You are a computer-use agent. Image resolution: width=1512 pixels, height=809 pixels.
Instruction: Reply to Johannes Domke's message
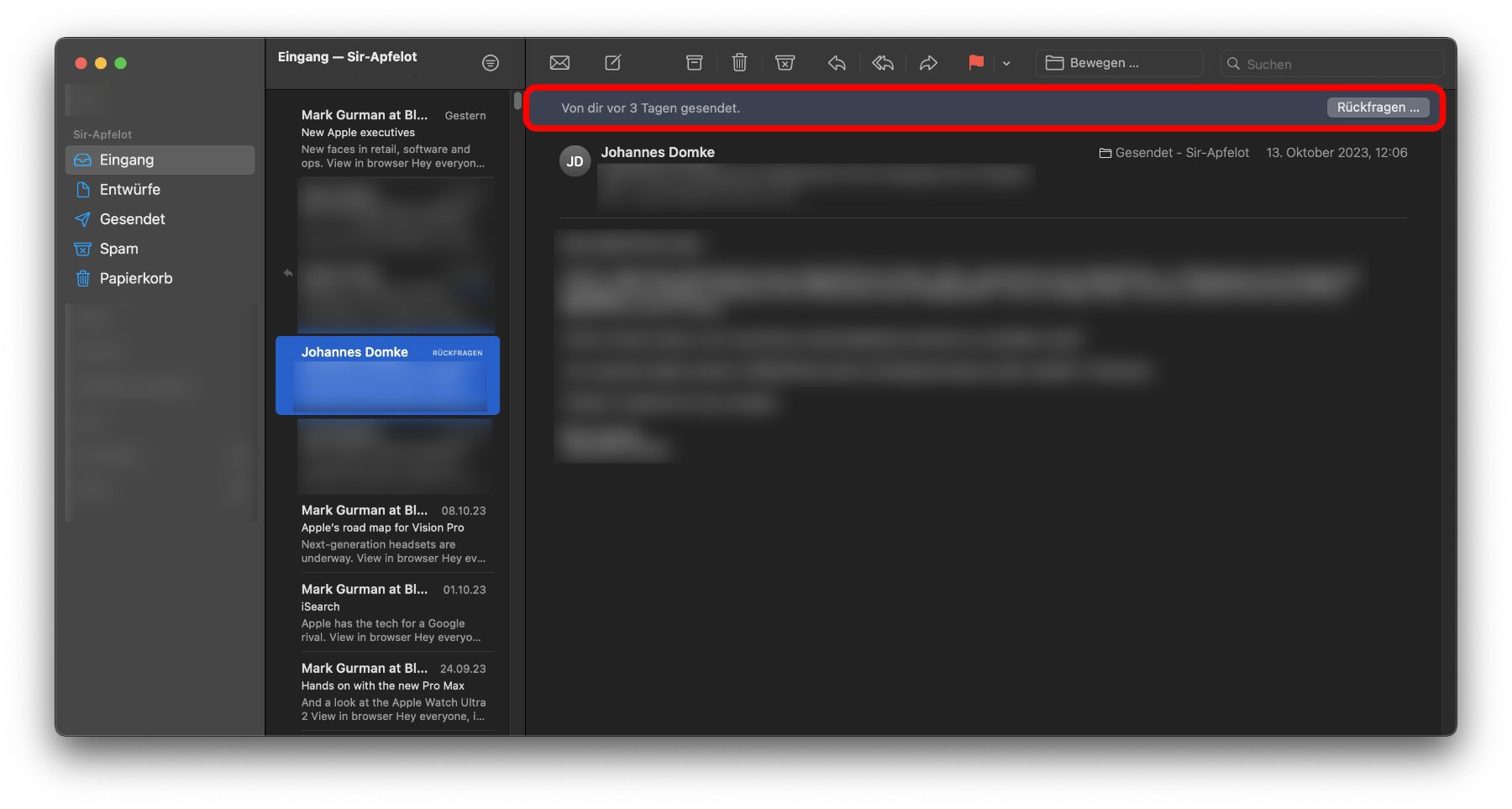tap(837, 63)
